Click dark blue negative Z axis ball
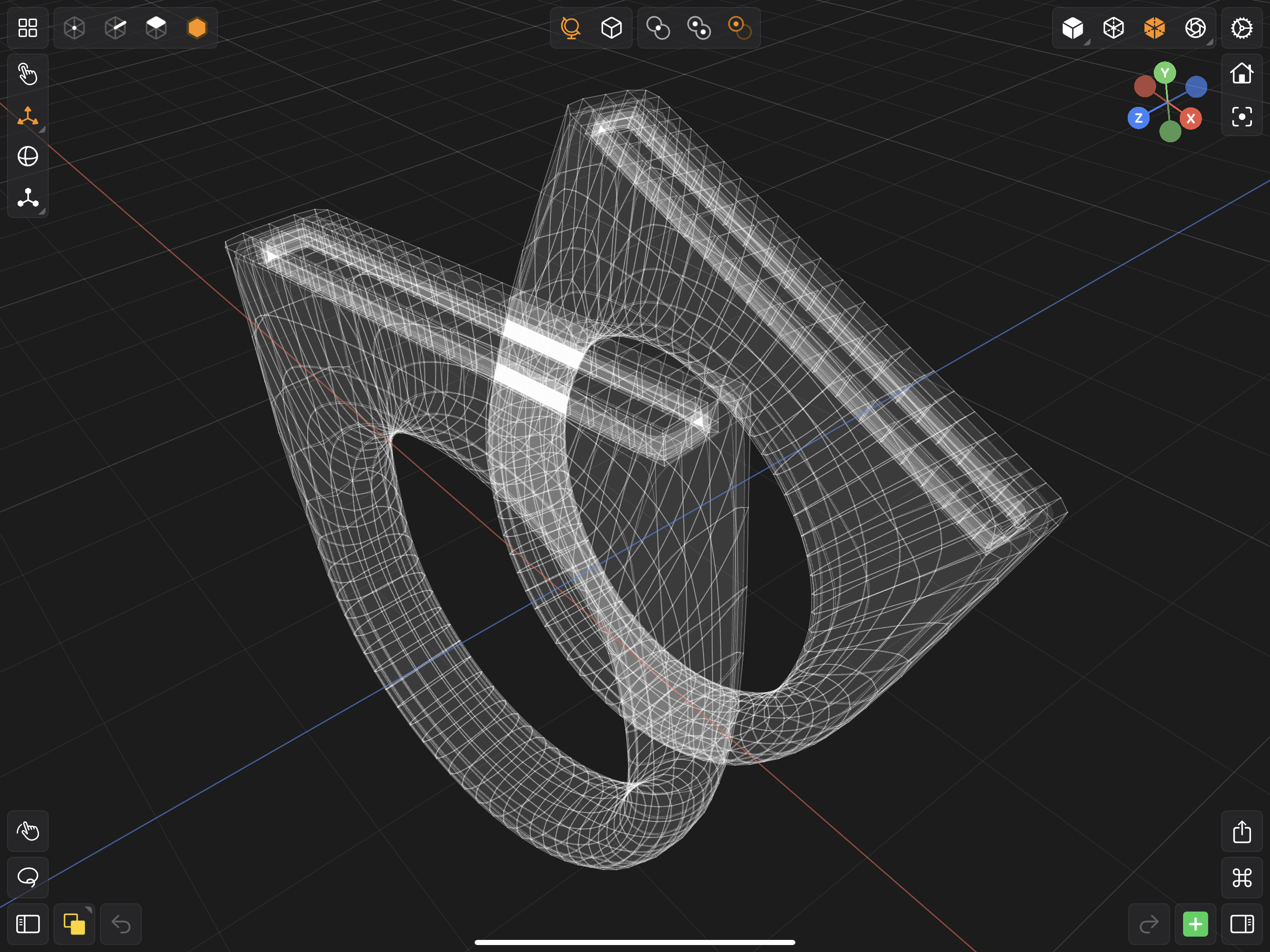Viewport: 1270px width, 952px height. click(x=1196, y=87)
